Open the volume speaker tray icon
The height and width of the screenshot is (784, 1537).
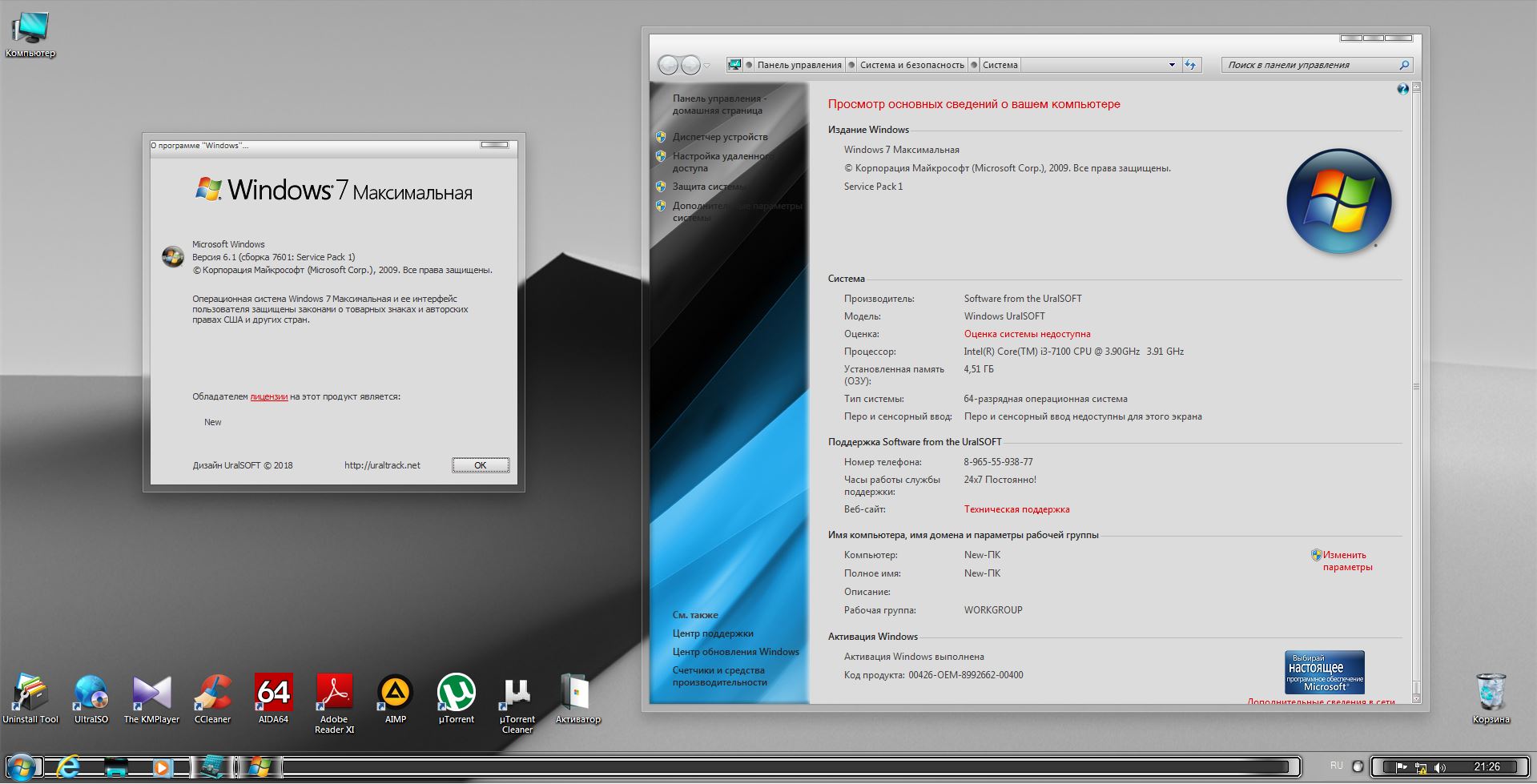[1440, 767]
